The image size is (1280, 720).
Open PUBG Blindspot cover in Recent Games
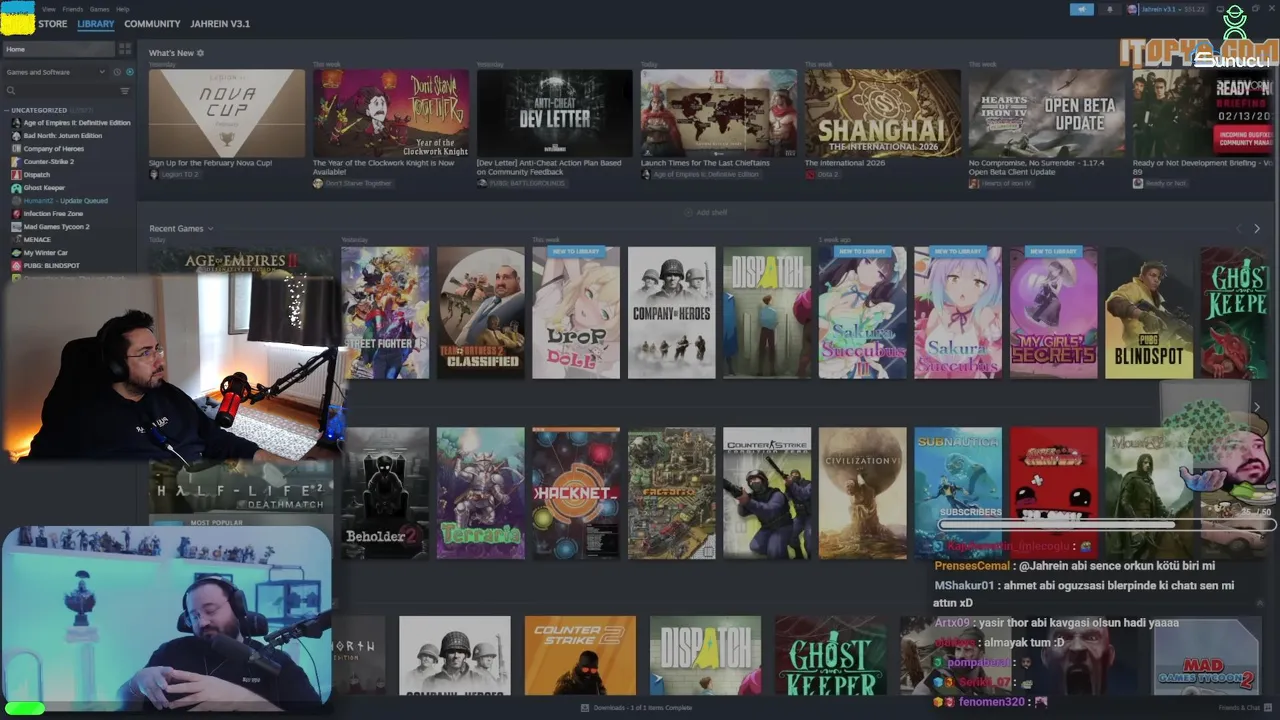(x=1149, y=313)
